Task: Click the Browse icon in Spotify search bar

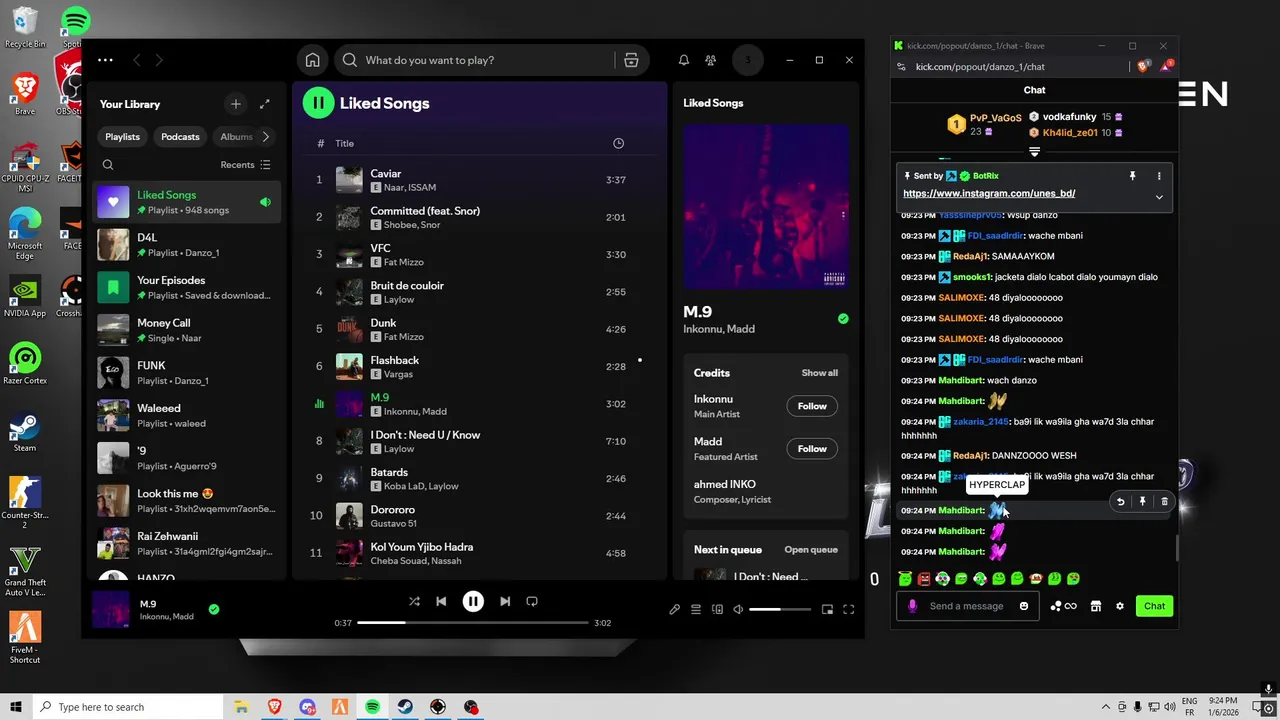Action: (x=631, y=60)
